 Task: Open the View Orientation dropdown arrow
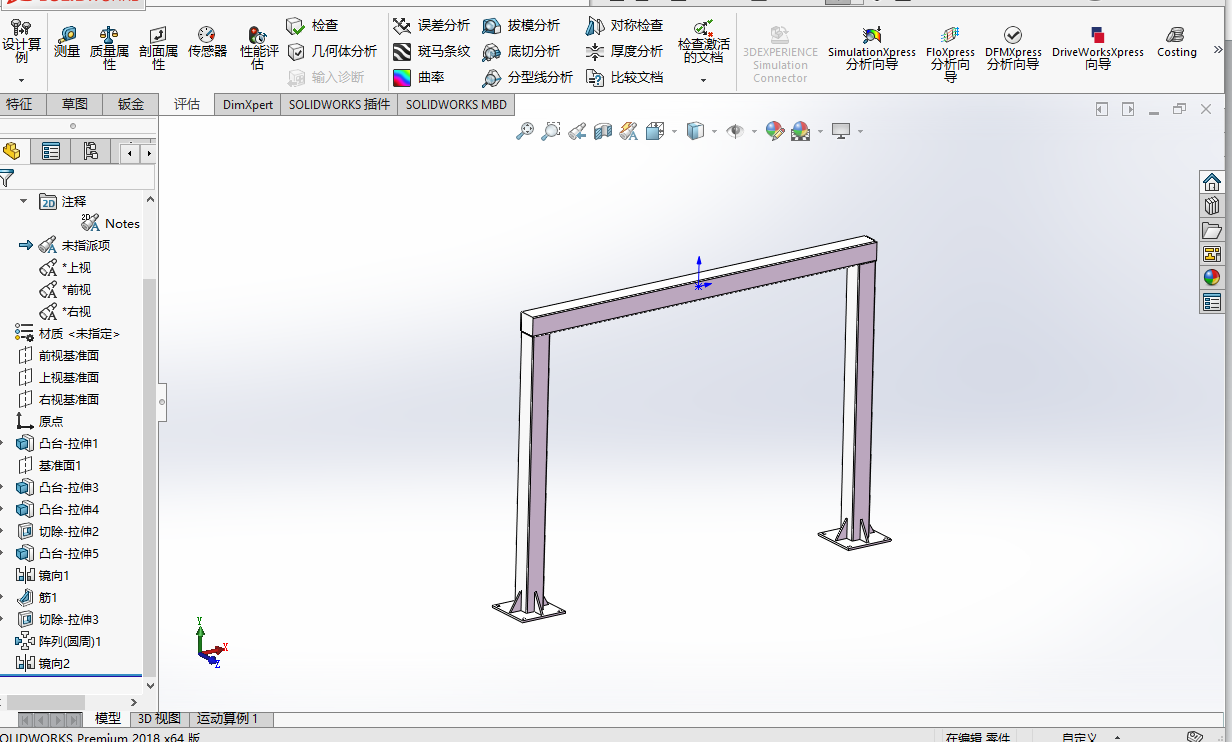674,131
